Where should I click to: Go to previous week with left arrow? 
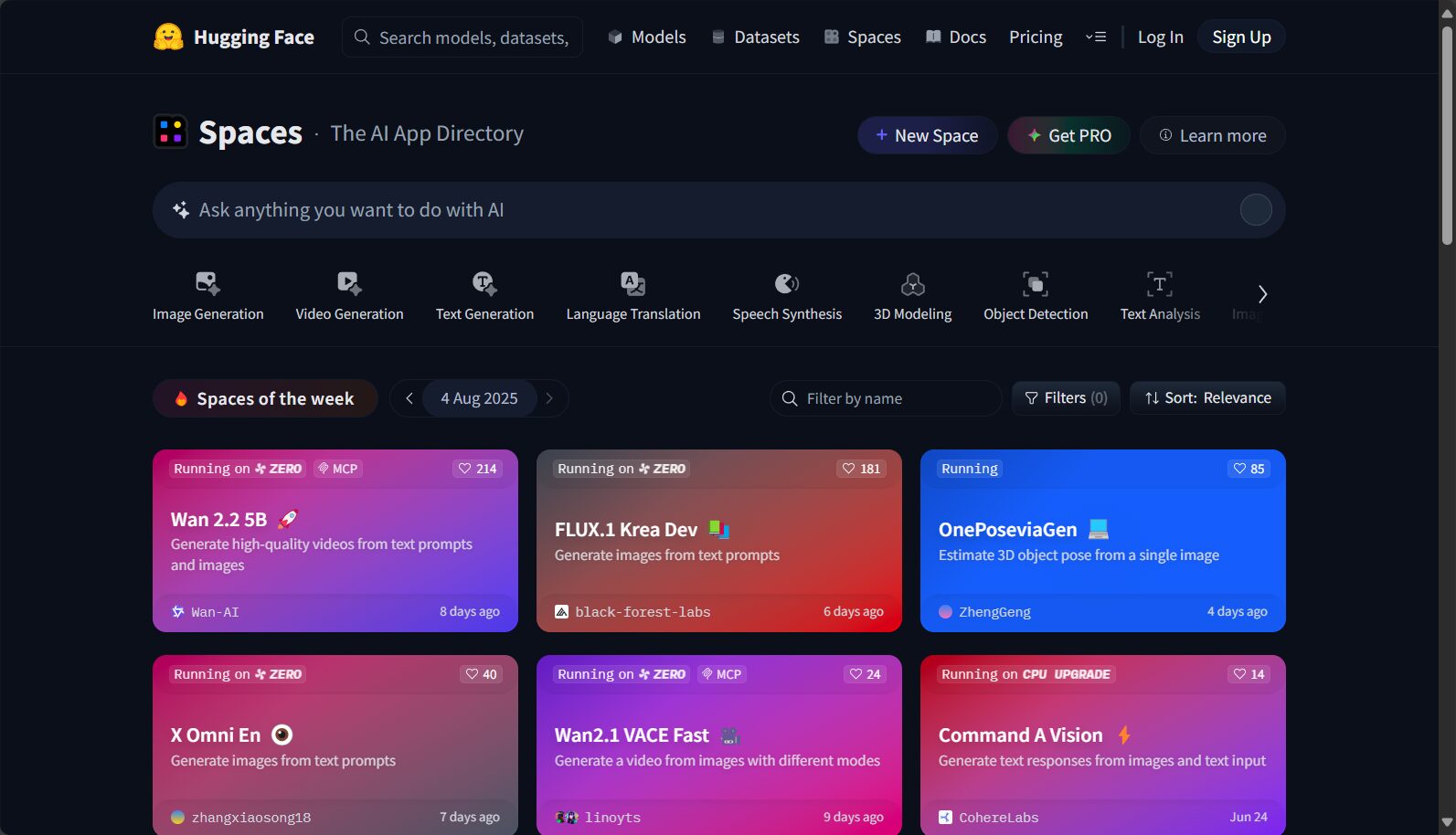coord(409,398)
